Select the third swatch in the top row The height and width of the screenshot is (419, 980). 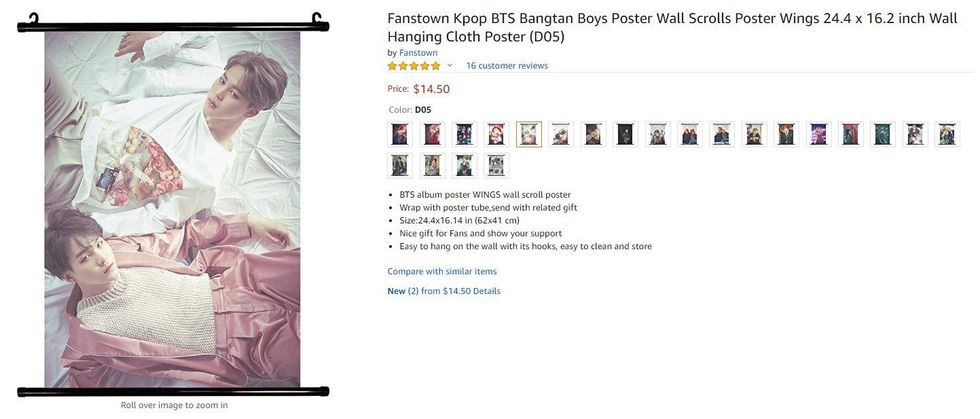point(464,134)
